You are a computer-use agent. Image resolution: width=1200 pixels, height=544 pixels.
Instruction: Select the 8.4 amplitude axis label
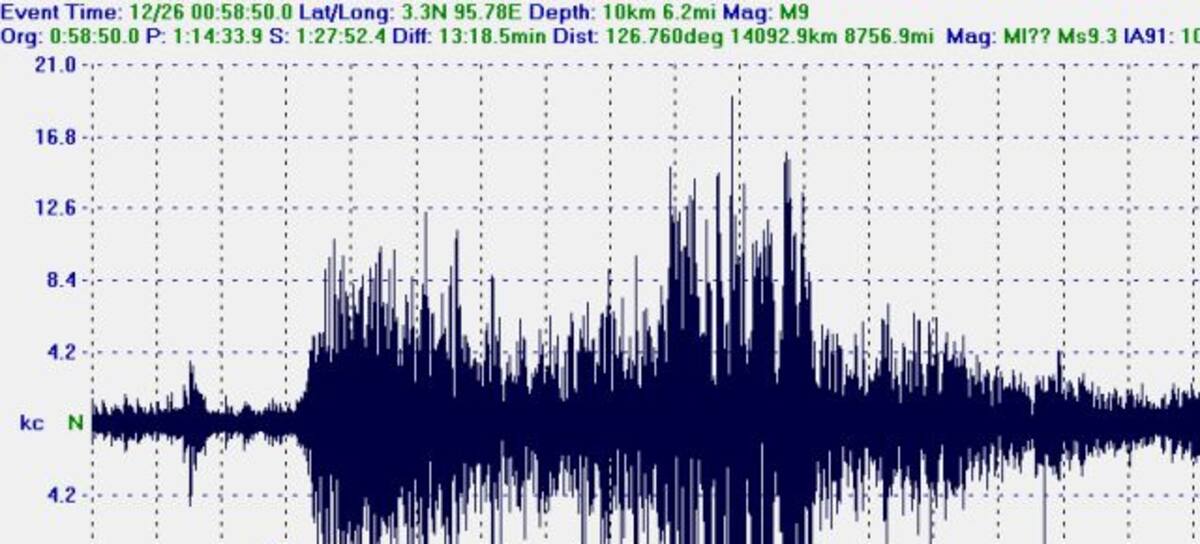[60, 281]
